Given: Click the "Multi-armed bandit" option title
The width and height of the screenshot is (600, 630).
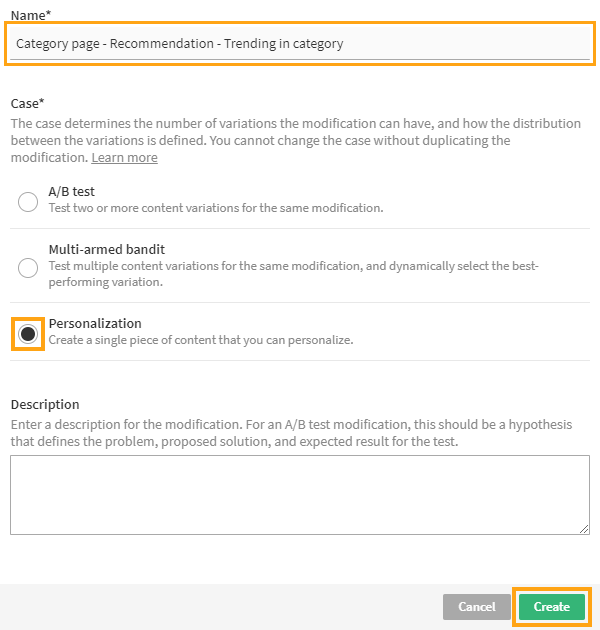Looking at the screenshot, I should tap(107, 249).
